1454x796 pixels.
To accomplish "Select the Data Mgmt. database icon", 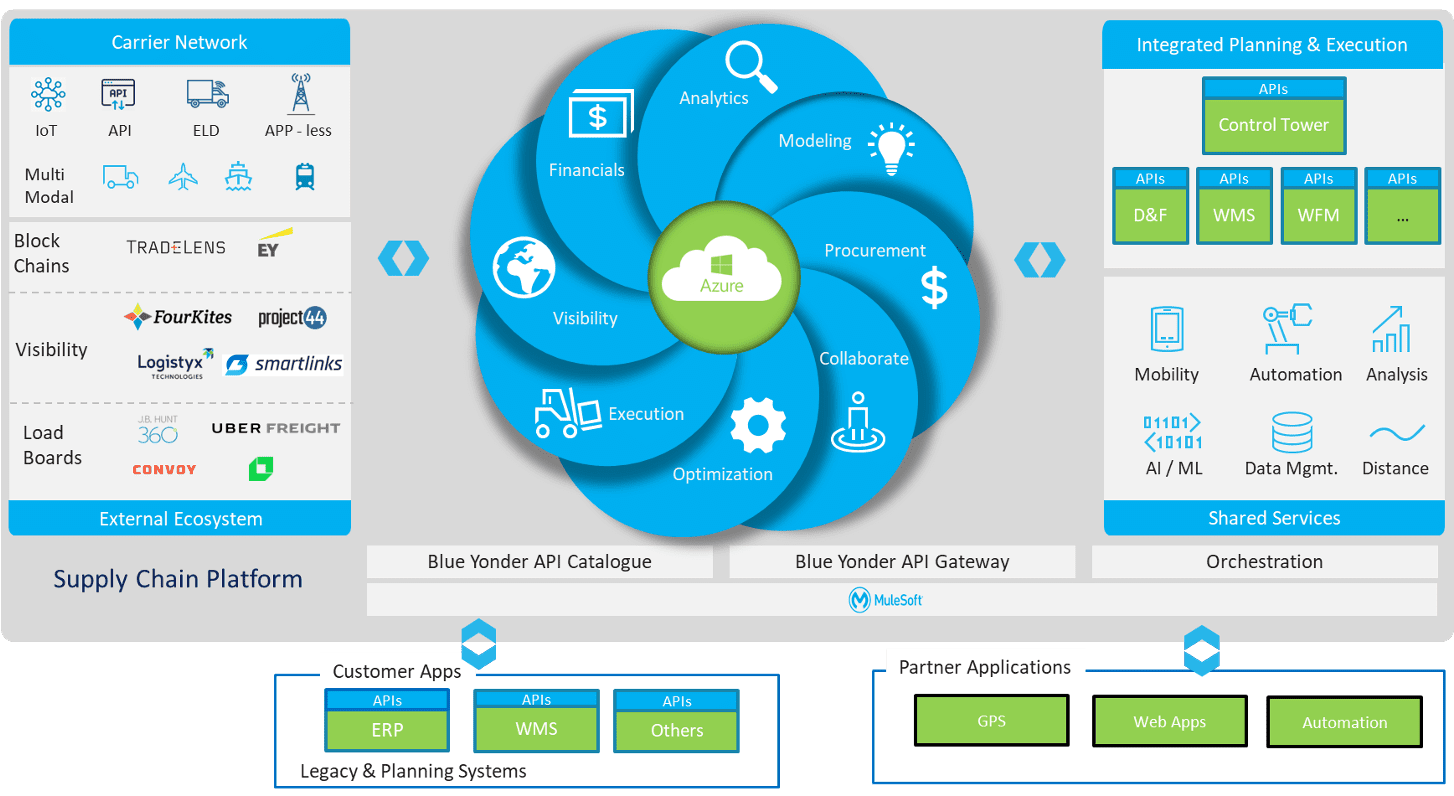I will pos(1291,432).
